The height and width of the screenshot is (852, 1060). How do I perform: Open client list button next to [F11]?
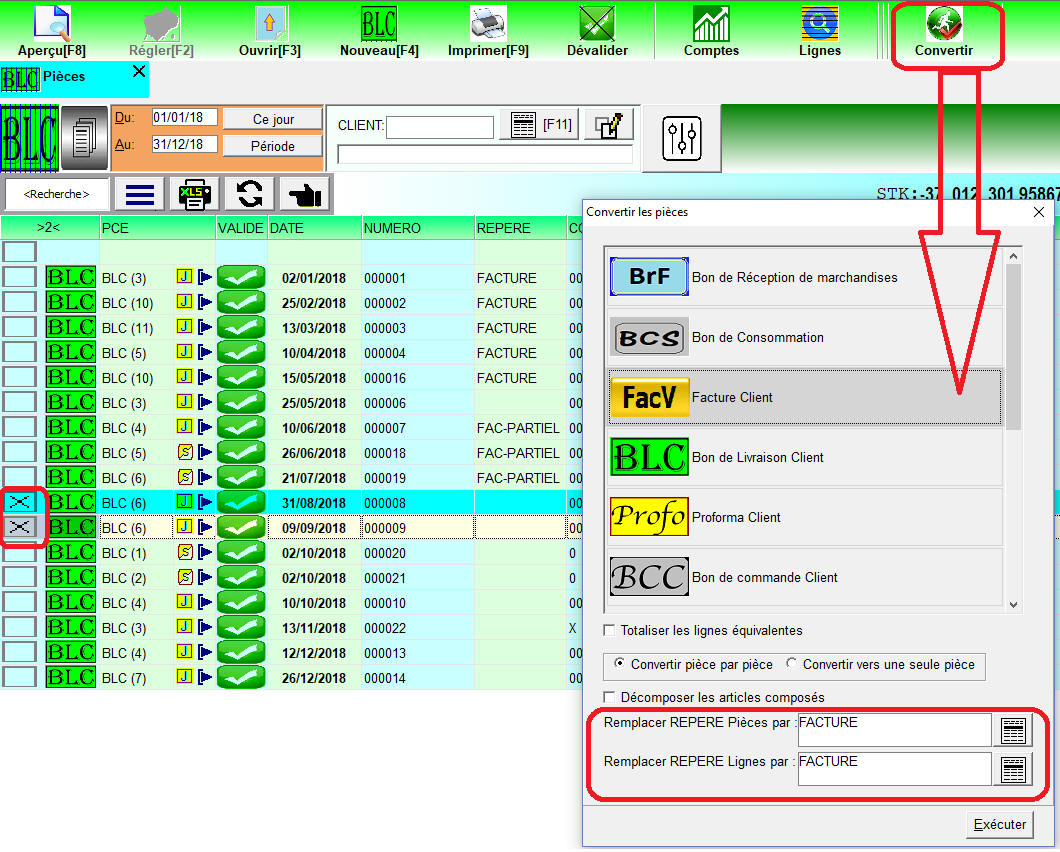pos(521,125)
